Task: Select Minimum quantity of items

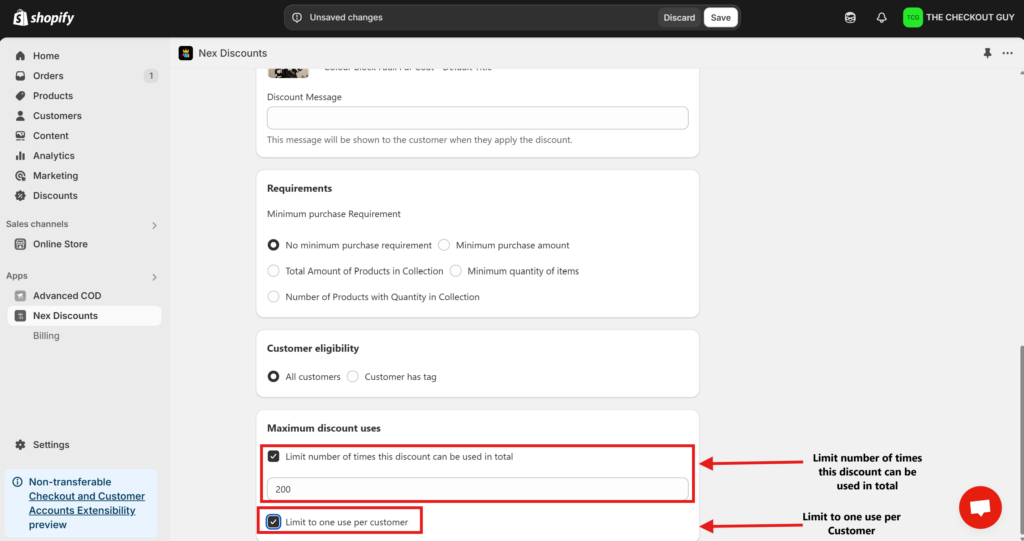Action: click(x=456, y=270)
